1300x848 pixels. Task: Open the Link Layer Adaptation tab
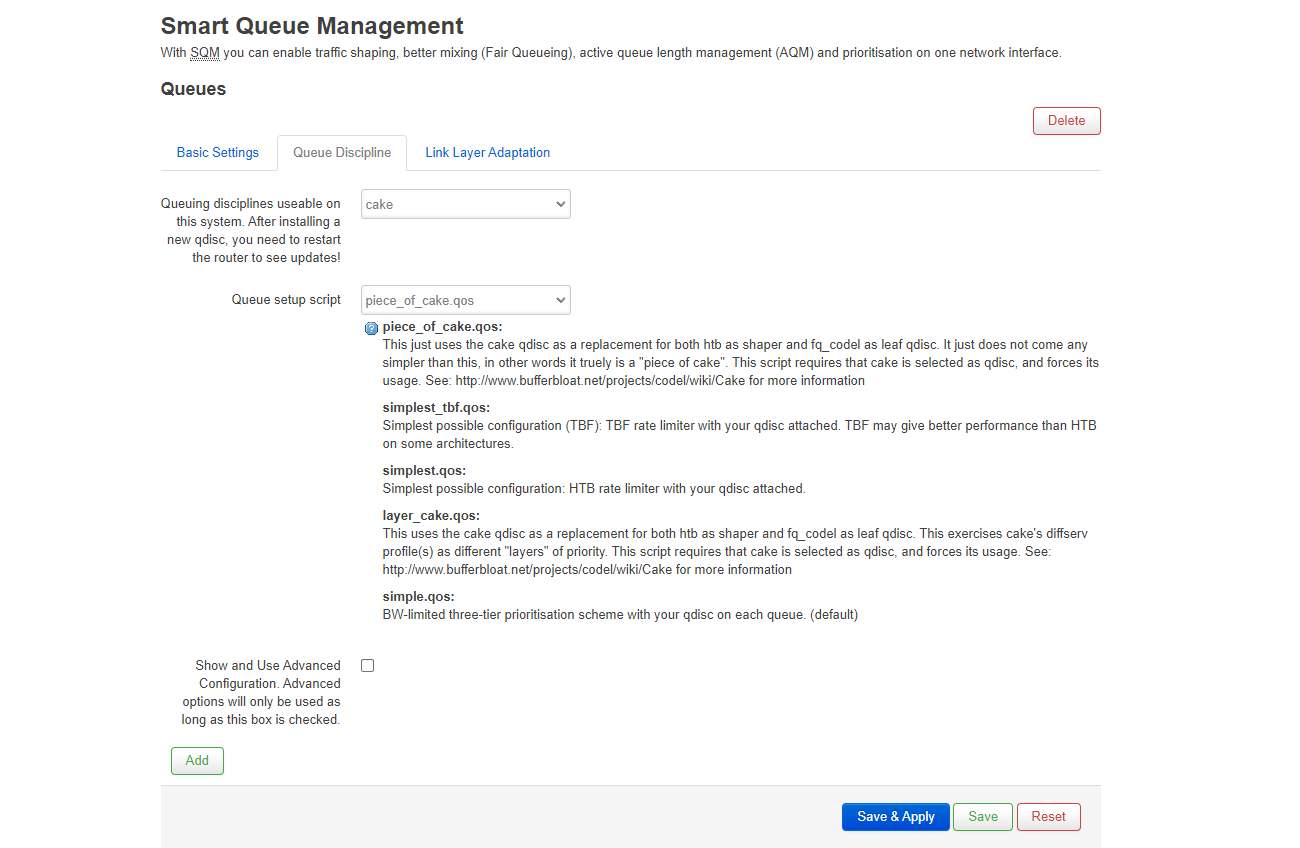pyautogui.click(x=487, y=153)
